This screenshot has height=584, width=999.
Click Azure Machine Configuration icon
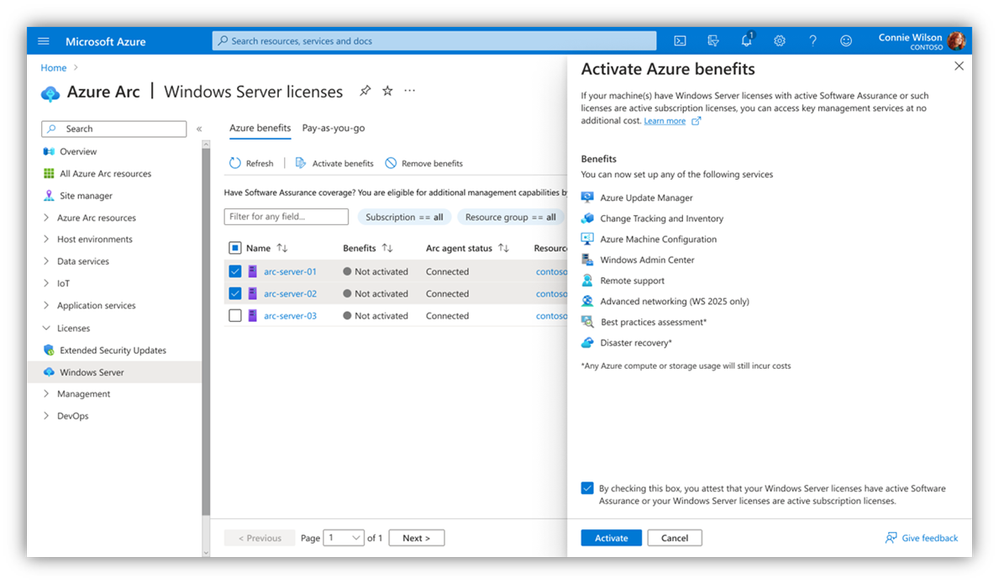tap(587, 239)
